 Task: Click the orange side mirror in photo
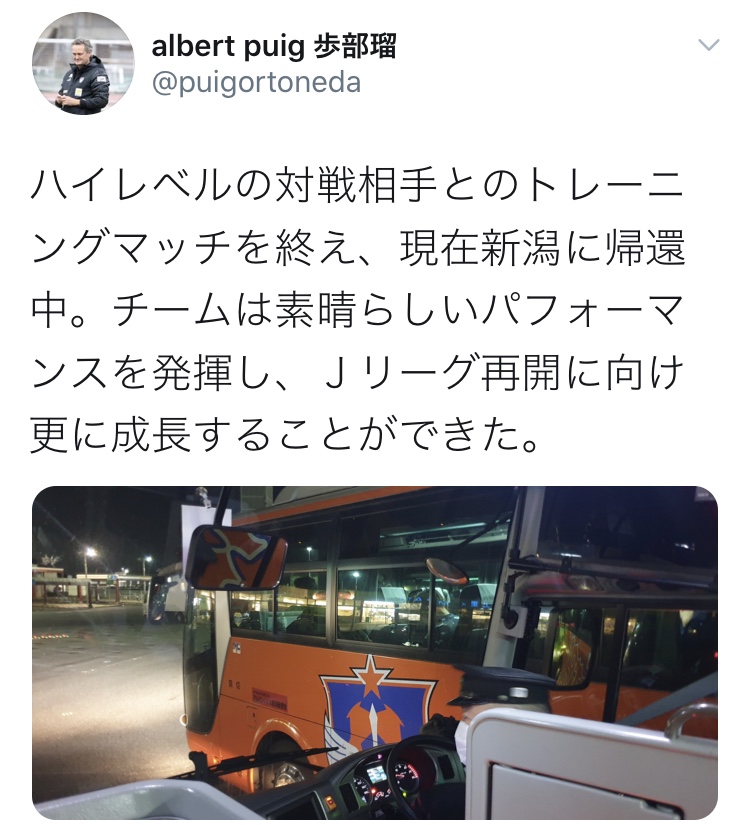pos(236,558)
